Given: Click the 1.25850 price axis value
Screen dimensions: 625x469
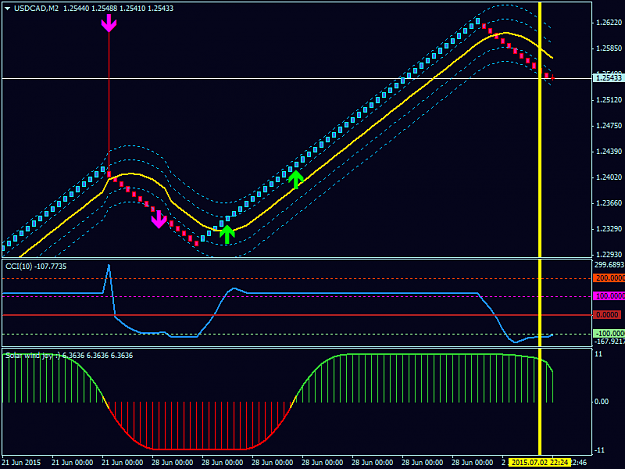Looking at the screenshot, I should 609,48.
